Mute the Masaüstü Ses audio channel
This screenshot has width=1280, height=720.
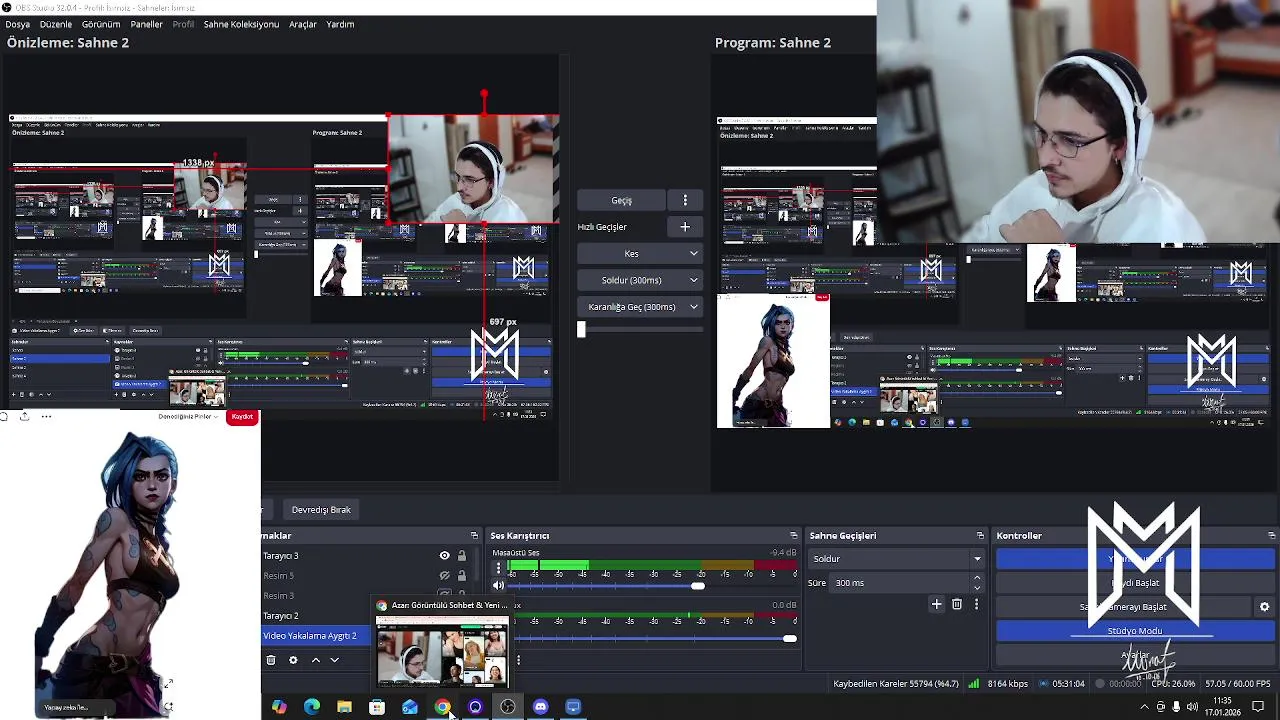pyautogui.click(x=498, y=586)
